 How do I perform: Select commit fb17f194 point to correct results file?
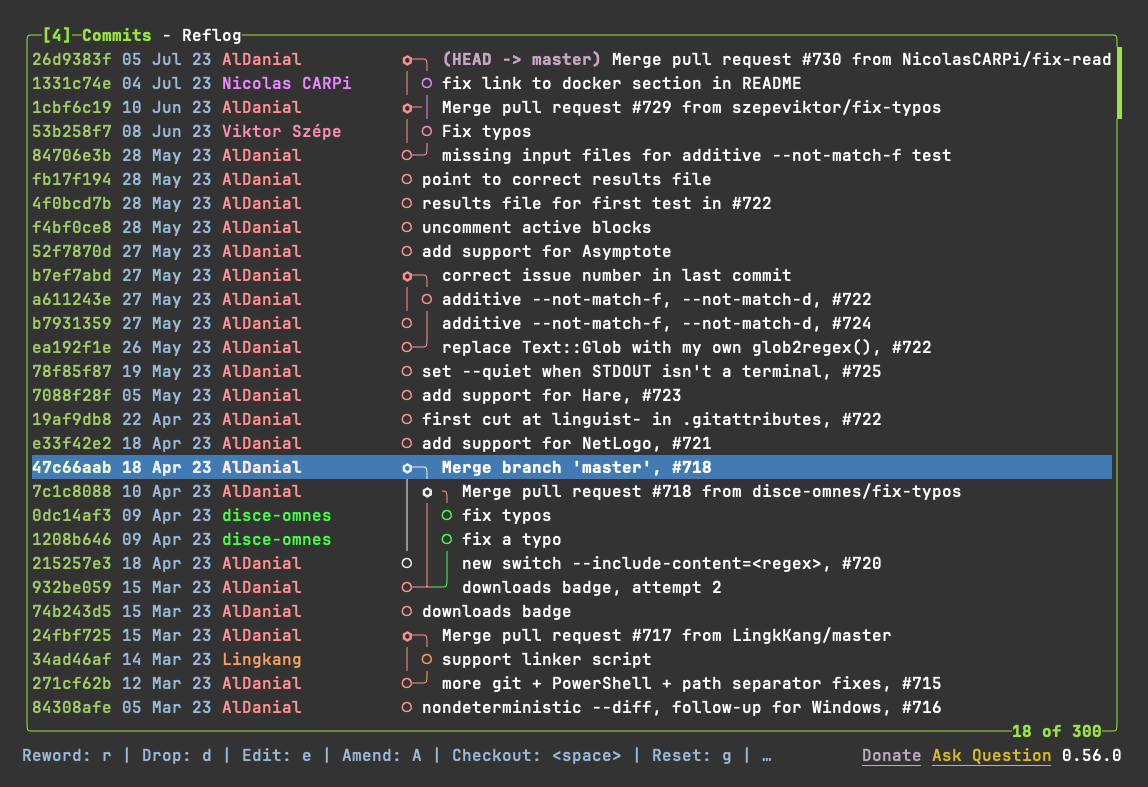[572, 179]
